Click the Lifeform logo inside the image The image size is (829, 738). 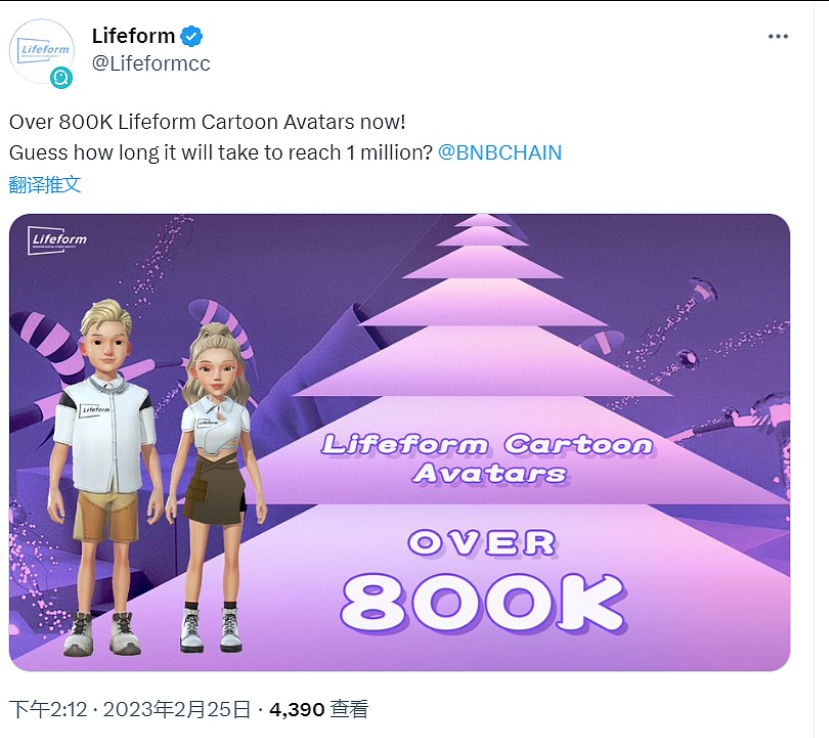click(57, 240)
